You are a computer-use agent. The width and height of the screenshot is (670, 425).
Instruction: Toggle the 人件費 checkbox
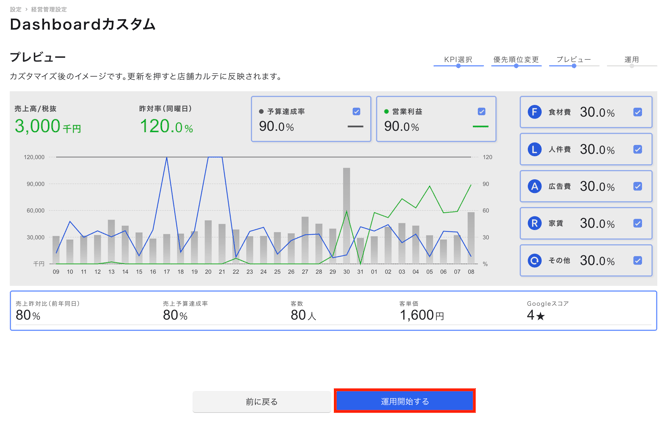[637, 149]
